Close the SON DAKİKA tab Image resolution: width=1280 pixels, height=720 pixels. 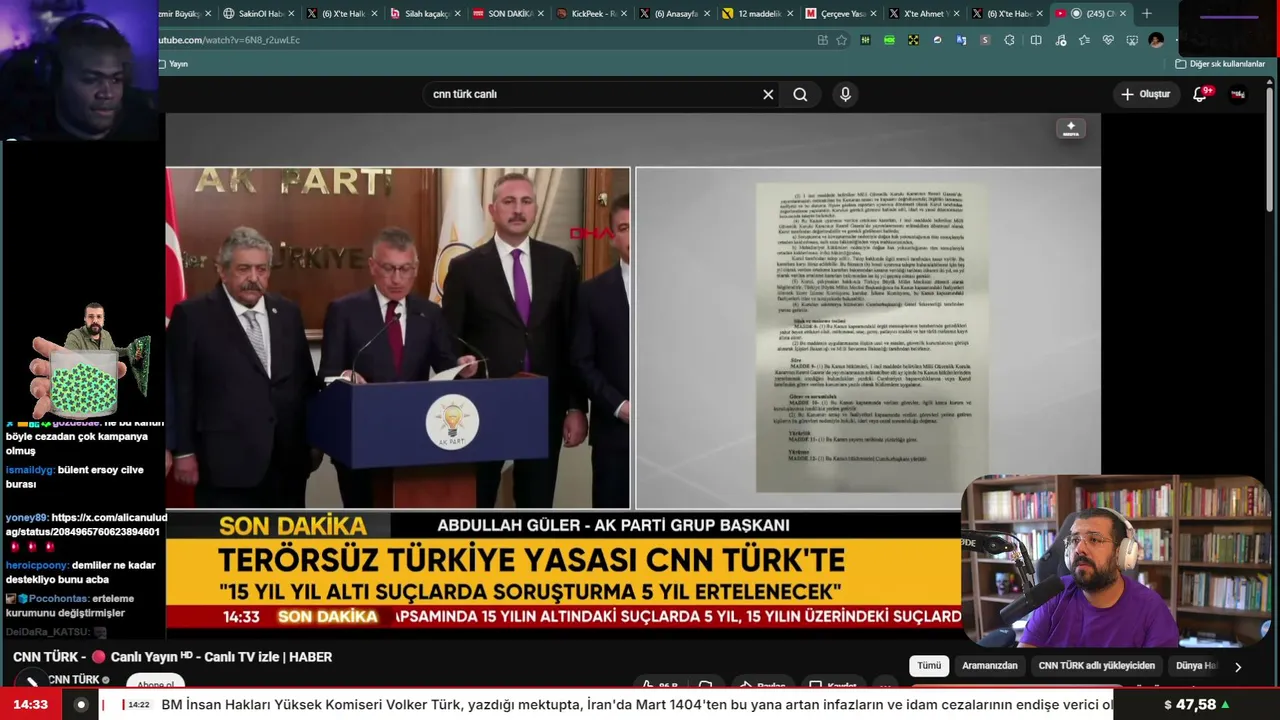point(540,14)
